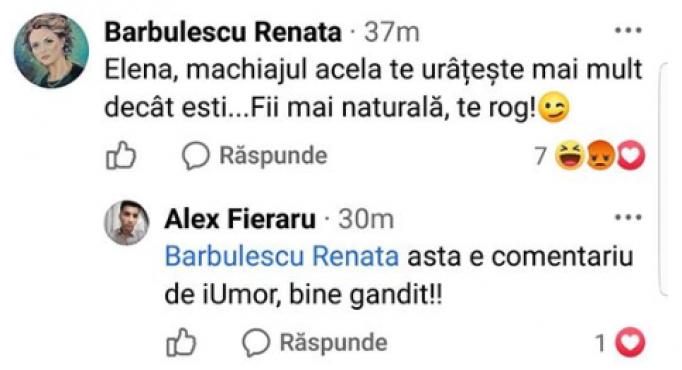View the 7 reactions count on Renata's comment
The height and width of the screenshot is (370, 682).
tap(540, 156)
